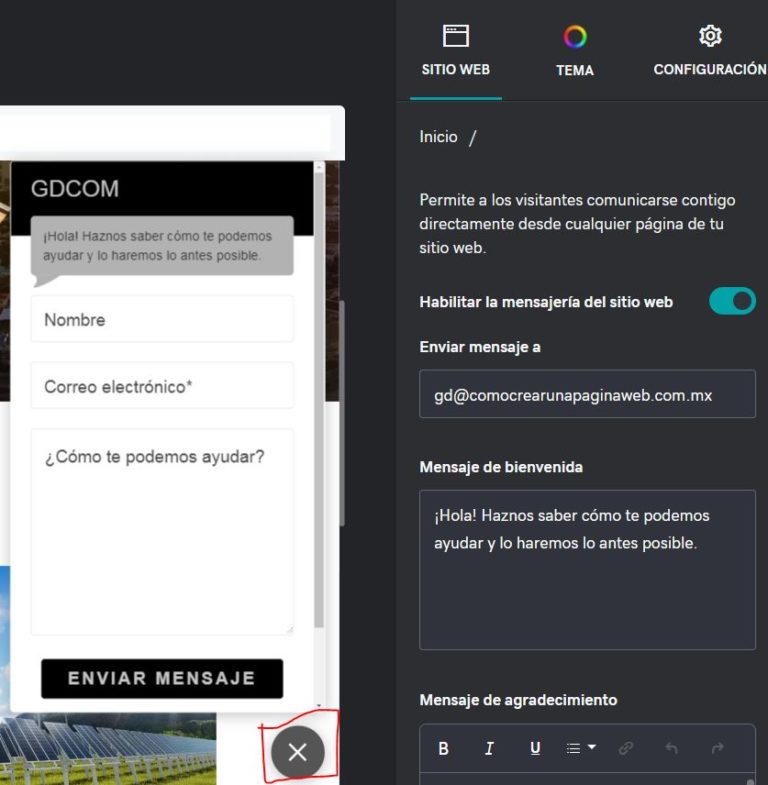This screenshot has height=785, width=768.
Task: Apply underline formatting in agradecimiento editor
Action: [x=535, y=748]
